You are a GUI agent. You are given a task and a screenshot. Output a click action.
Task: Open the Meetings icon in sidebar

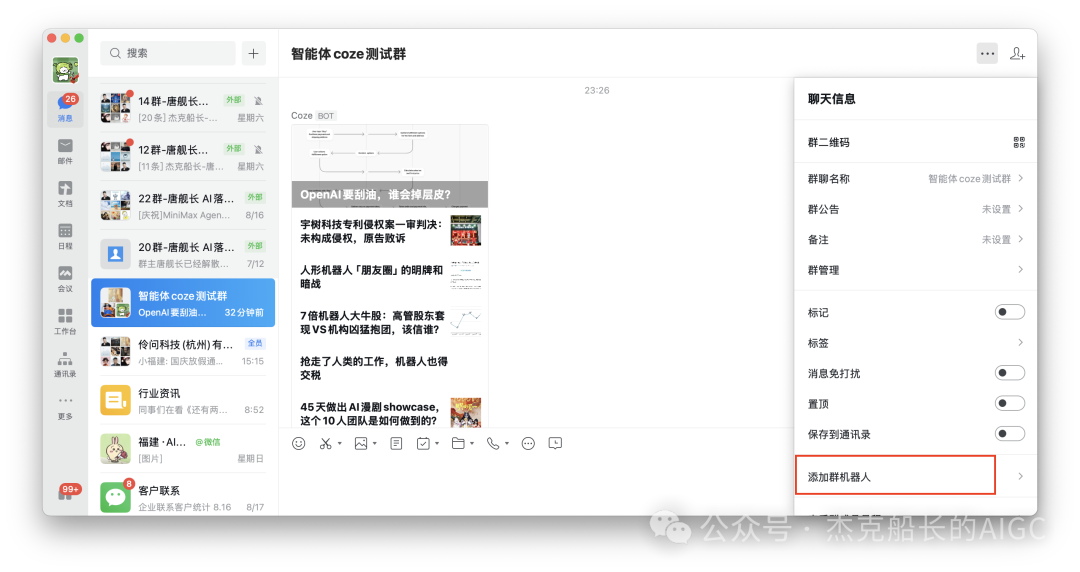65,278
